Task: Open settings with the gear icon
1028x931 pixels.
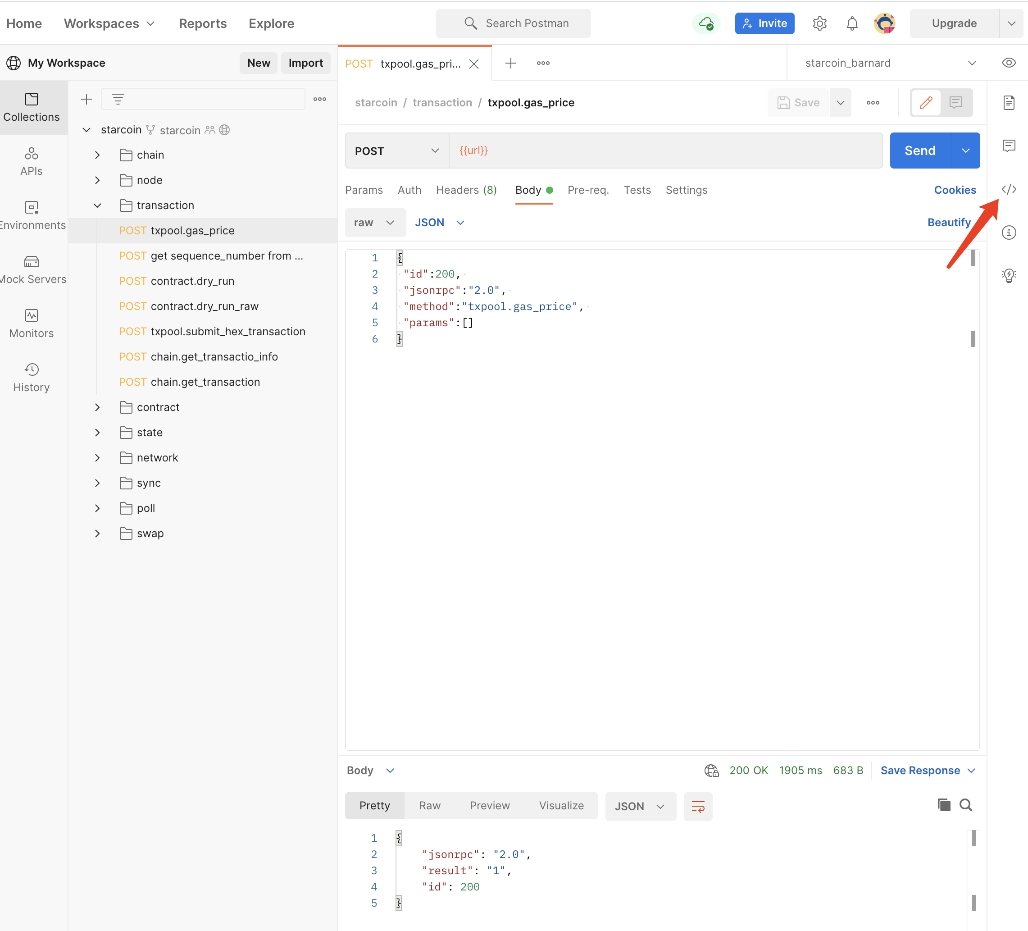Action: point(820,24)
